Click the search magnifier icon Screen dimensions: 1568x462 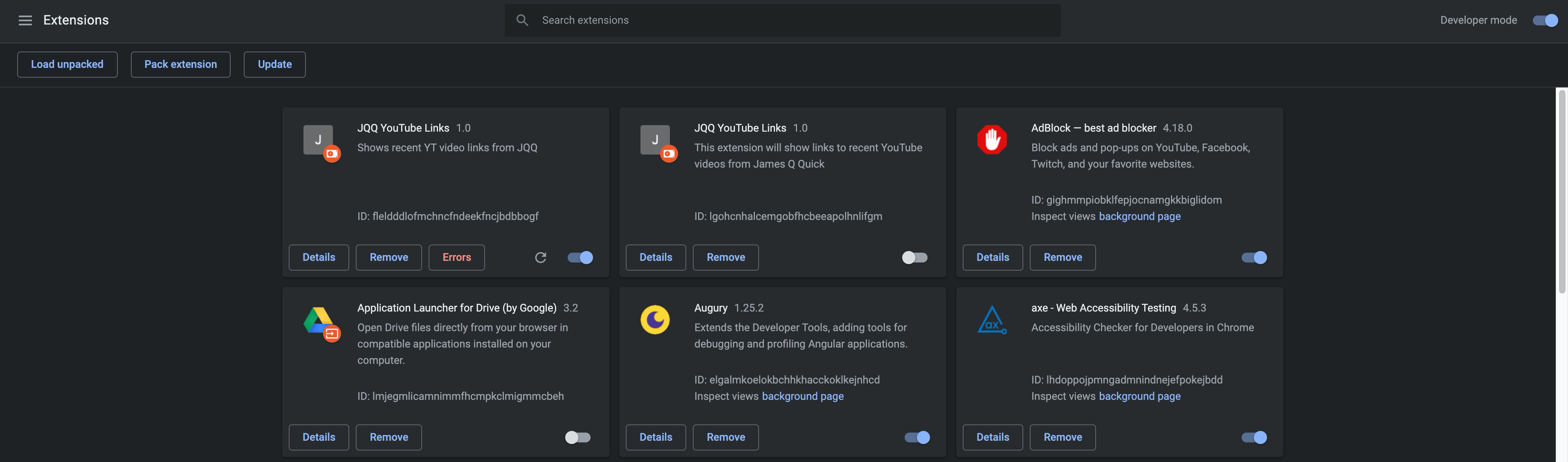522,20
